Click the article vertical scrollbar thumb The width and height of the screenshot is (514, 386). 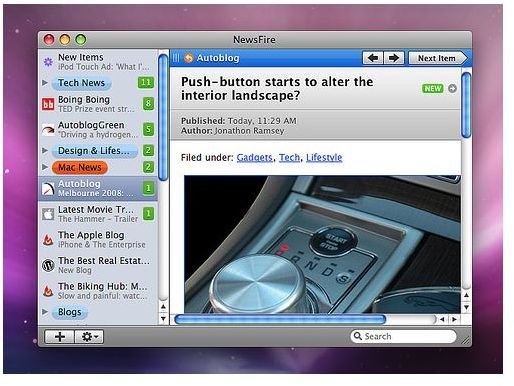point(466,105)
